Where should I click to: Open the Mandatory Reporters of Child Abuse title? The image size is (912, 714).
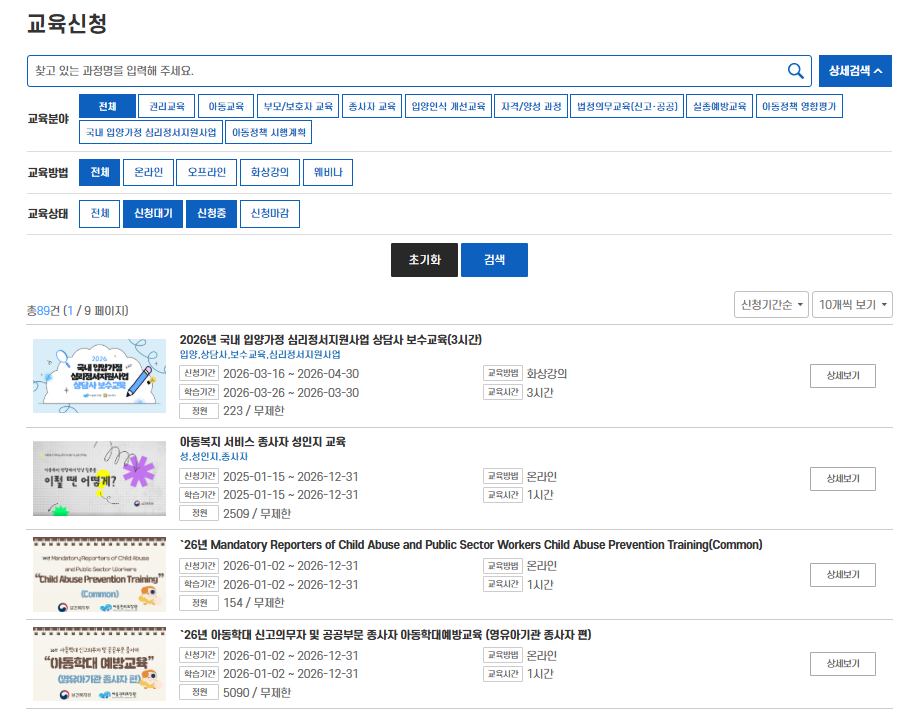tap(471, 545)
